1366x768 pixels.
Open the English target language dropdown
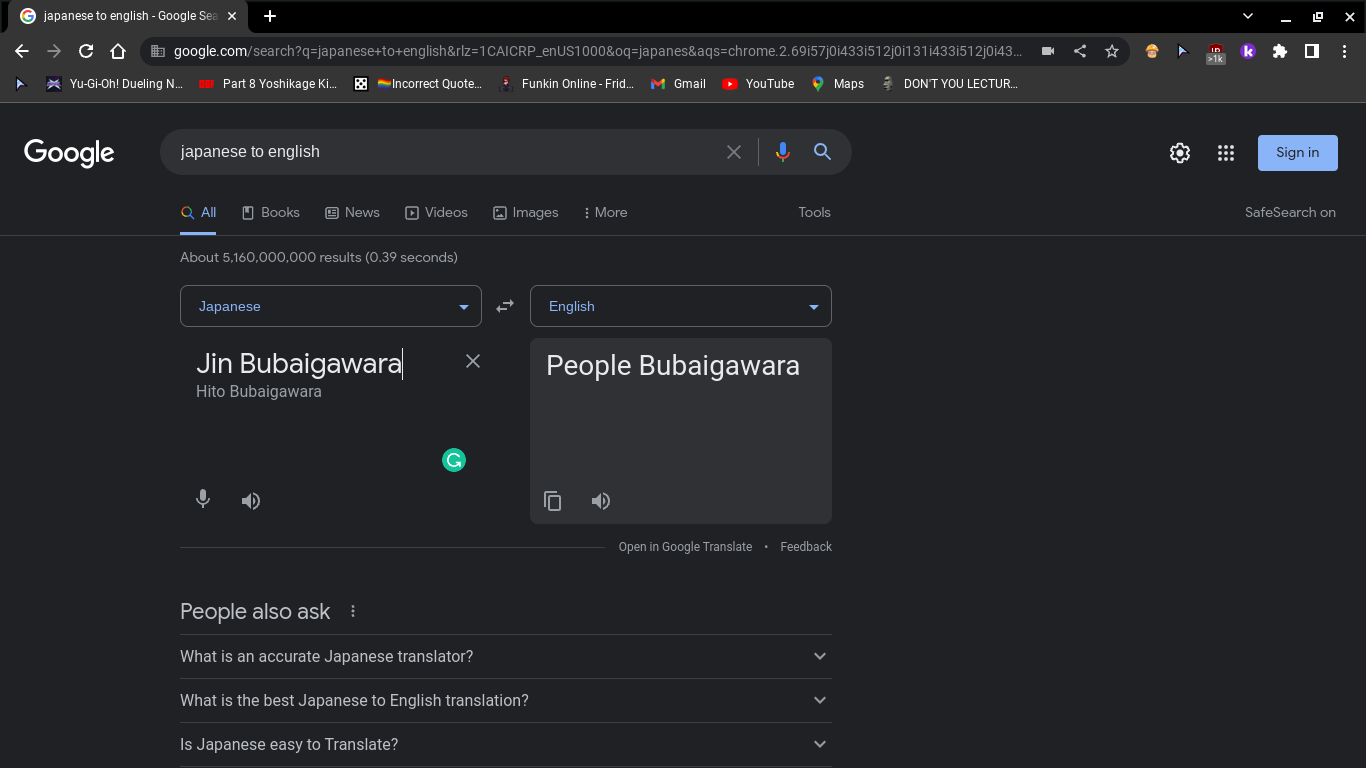point(681,306)
